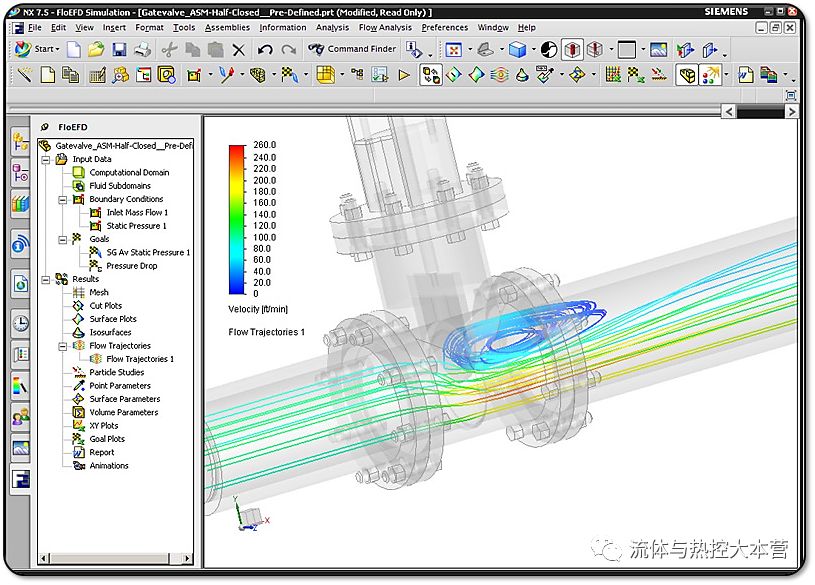Click the Open folder icon
Image resolution: width=815 pixels, height=585 pixels.
click(96, 49)
